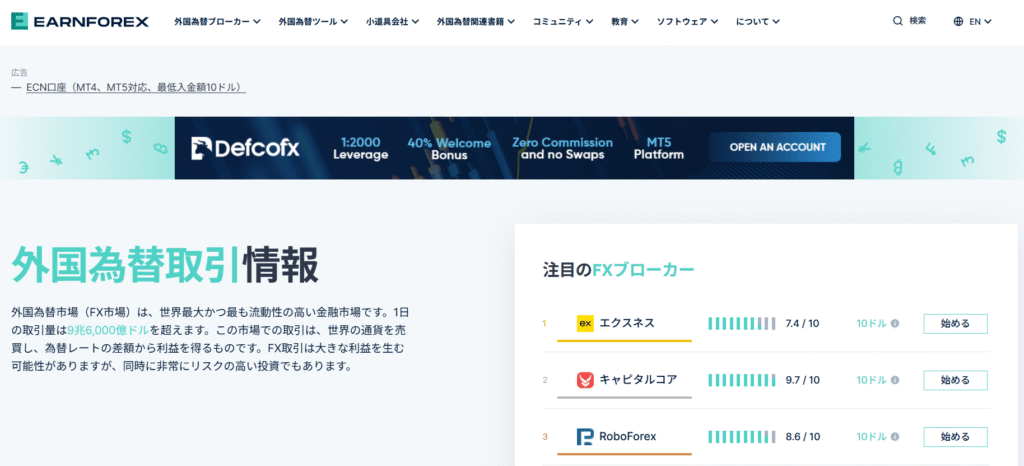This screenshot has width=1024, height=466.
Task: Click OPEN AN ACCOUNT in the Defcofx banner
Action: pyautogui.click(x=775, y=148)
